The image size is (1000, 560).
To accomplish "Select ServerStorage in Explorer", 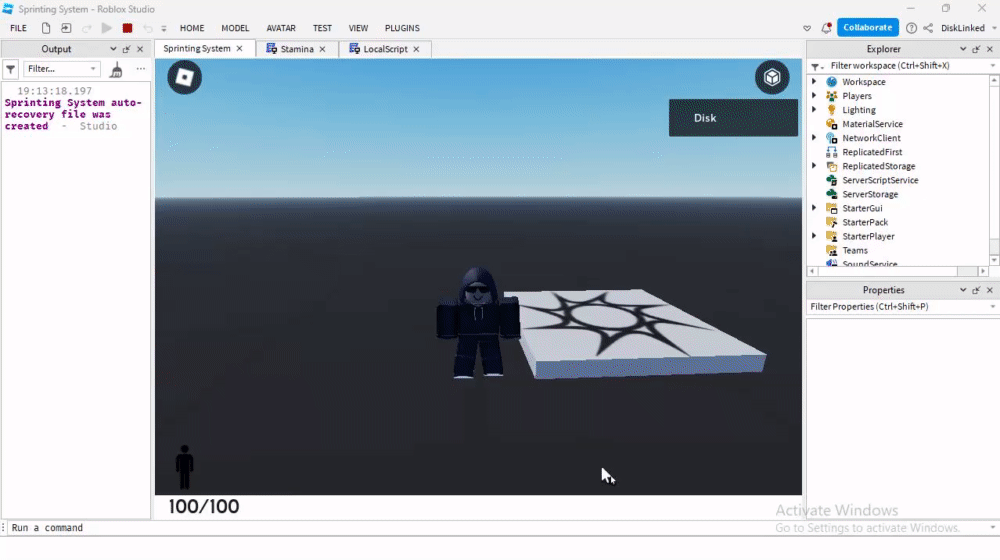I will click(870, 194).
